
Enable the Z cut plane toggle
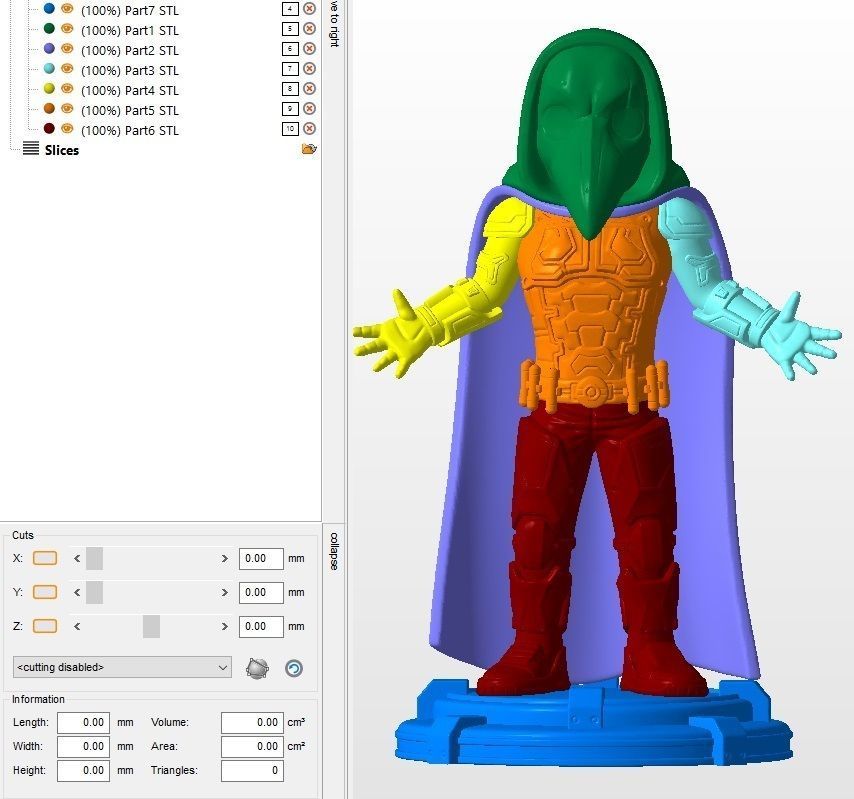coord(45,626)
